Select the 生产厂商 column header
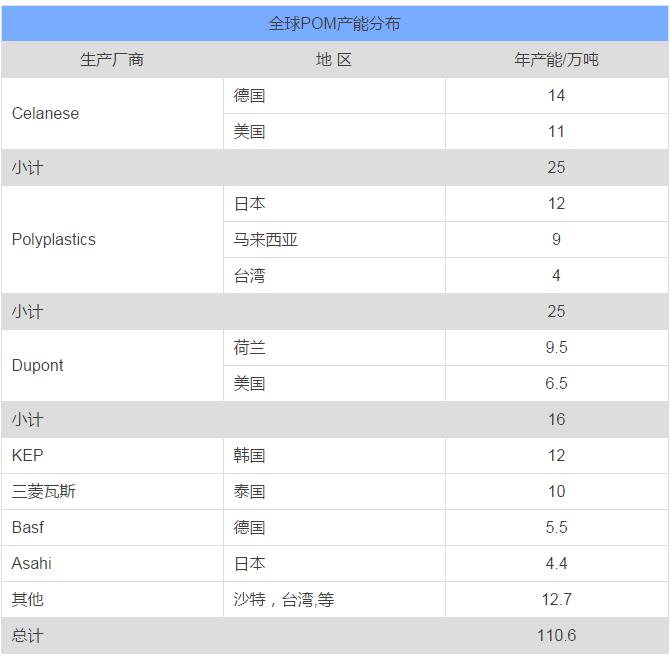 [112, 59]
